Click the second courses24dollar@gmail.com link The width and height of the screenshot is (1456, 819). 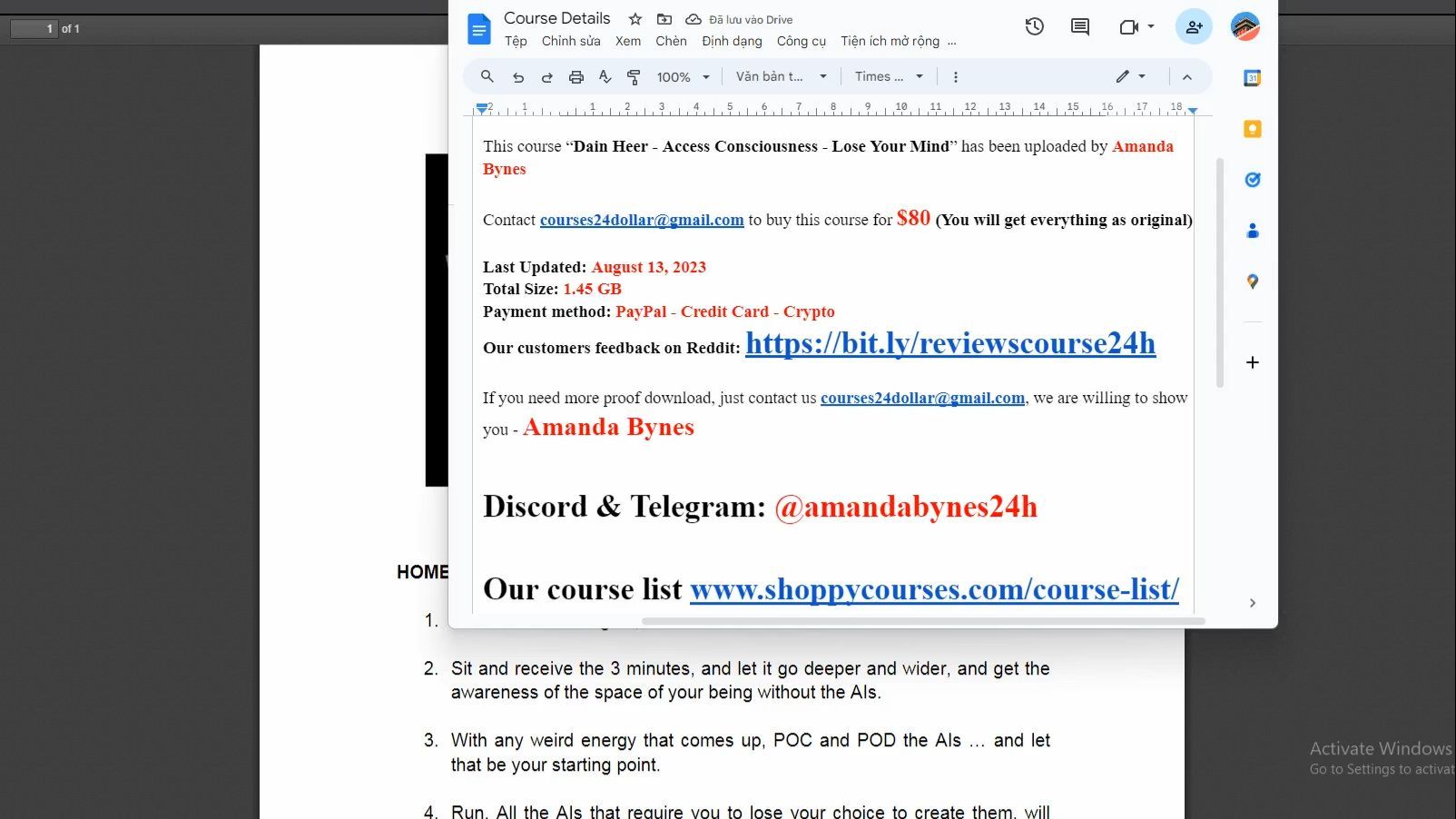(x=922, y=398)
